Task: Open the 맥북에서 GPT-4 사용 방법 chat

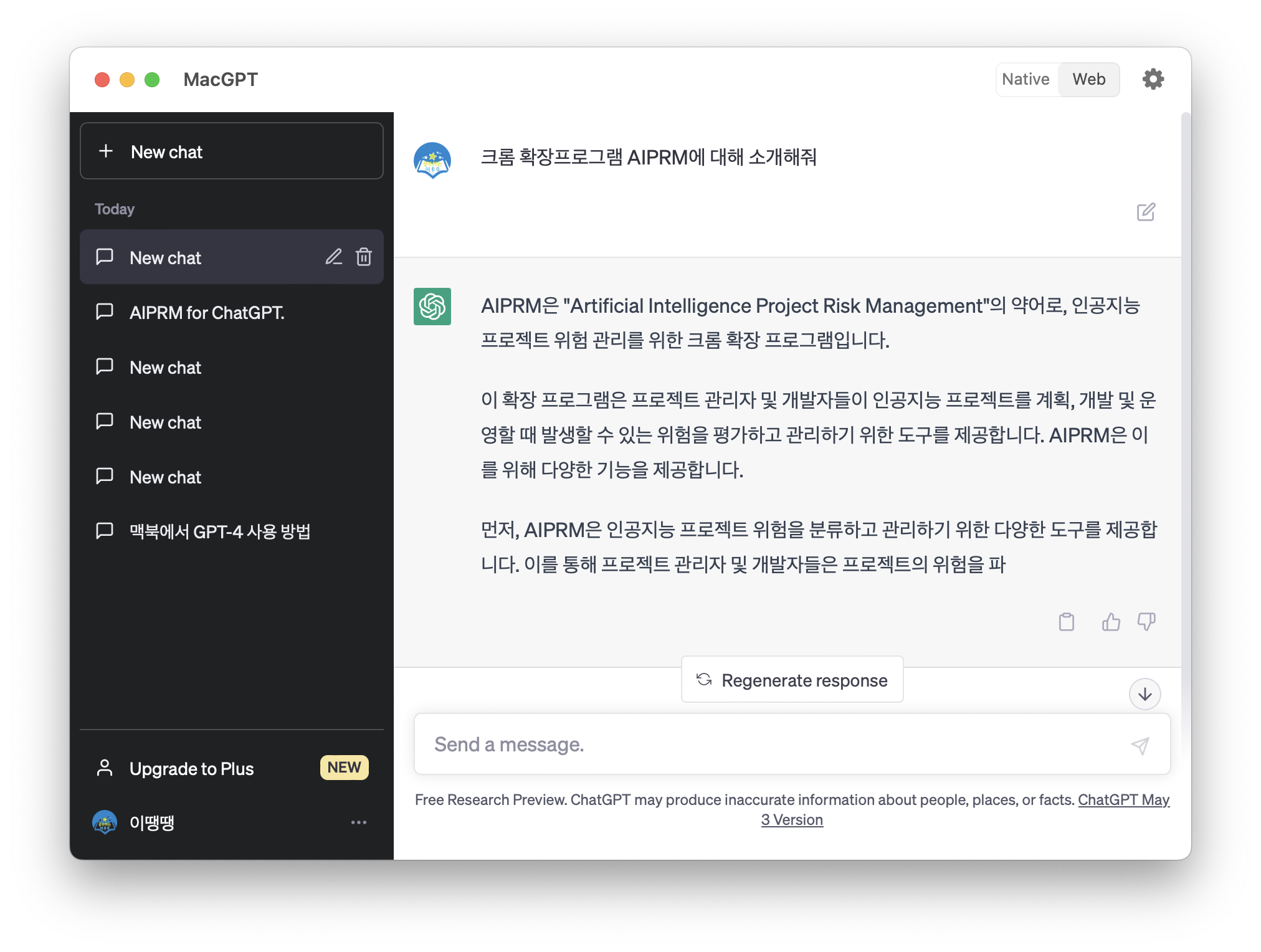Action: [x=219, y=531]
